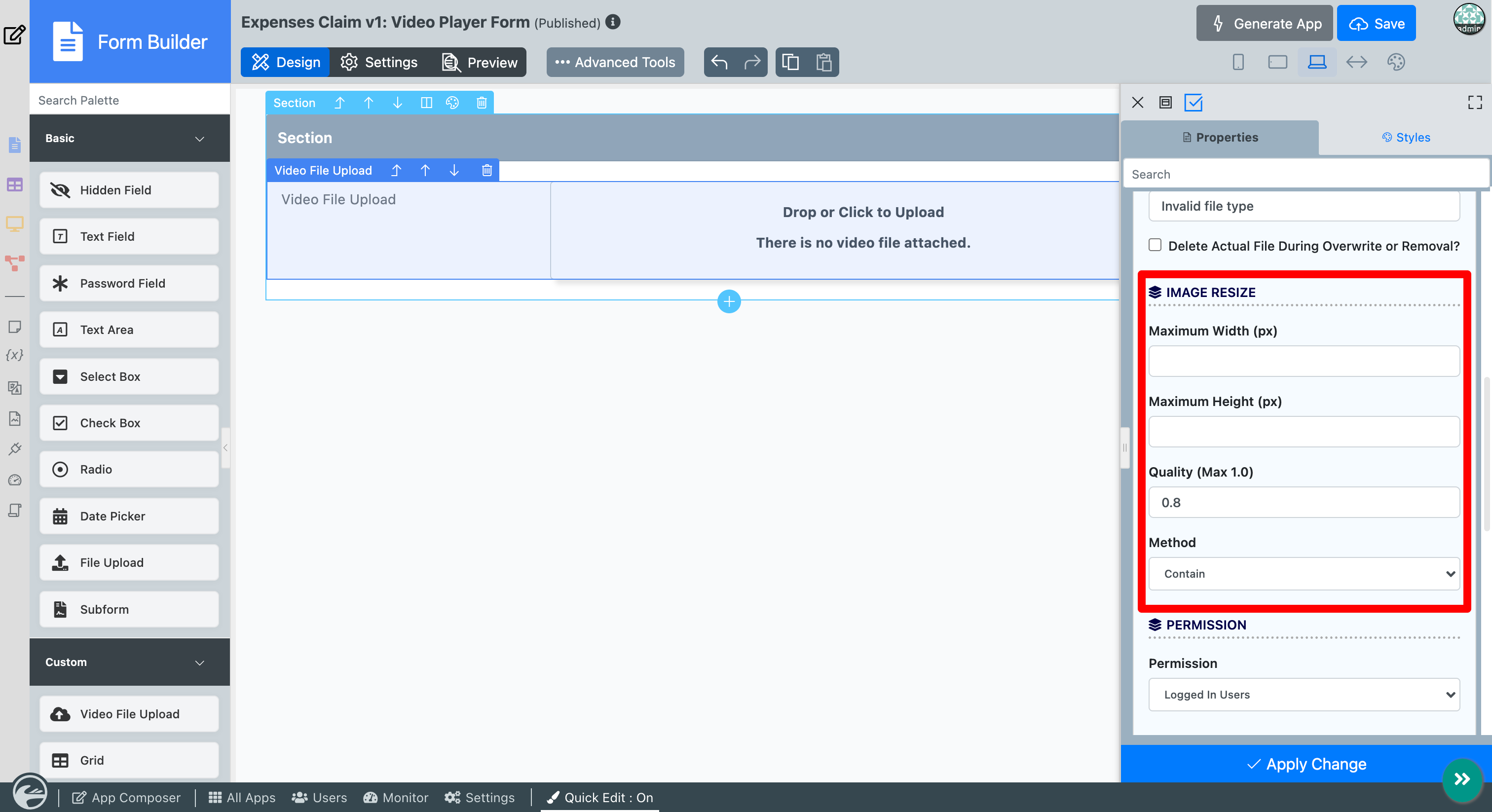Click the Save button

(1376, 23)
